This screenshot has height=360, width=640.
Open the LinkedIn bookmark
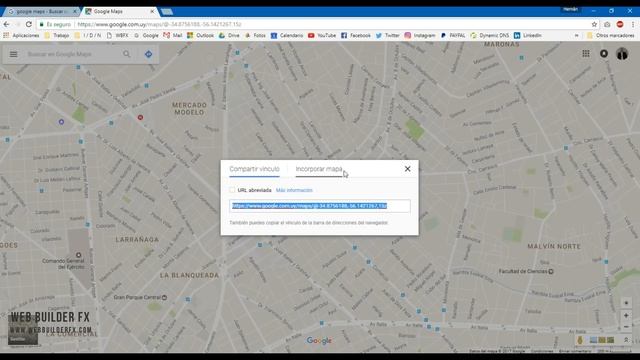pos(528,36)
